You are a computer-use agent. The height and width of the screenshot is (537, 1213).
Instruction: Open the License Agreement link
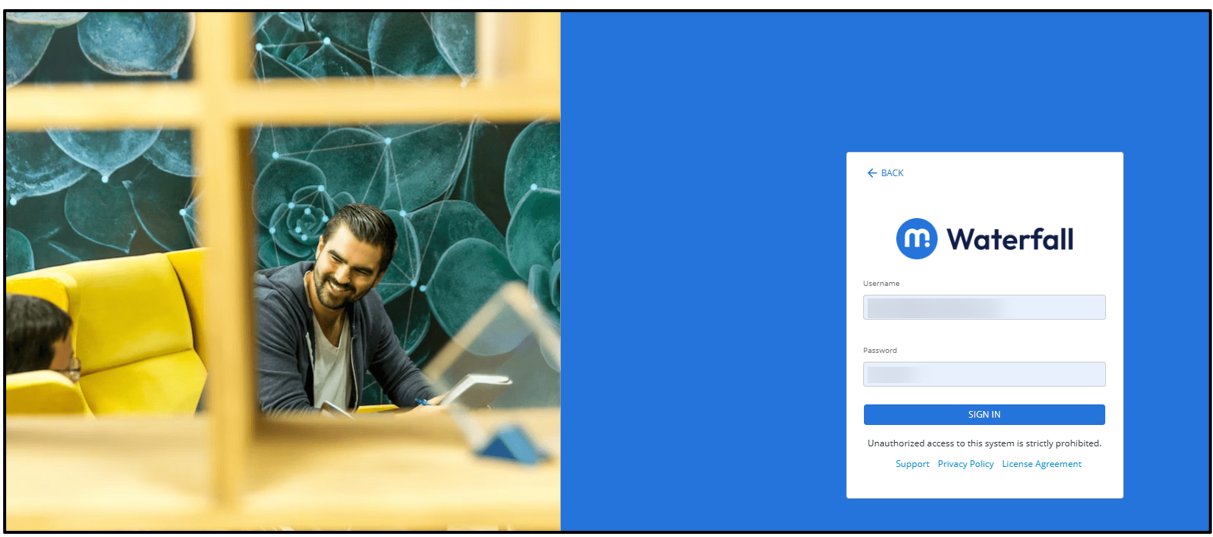pos(1042,464)
